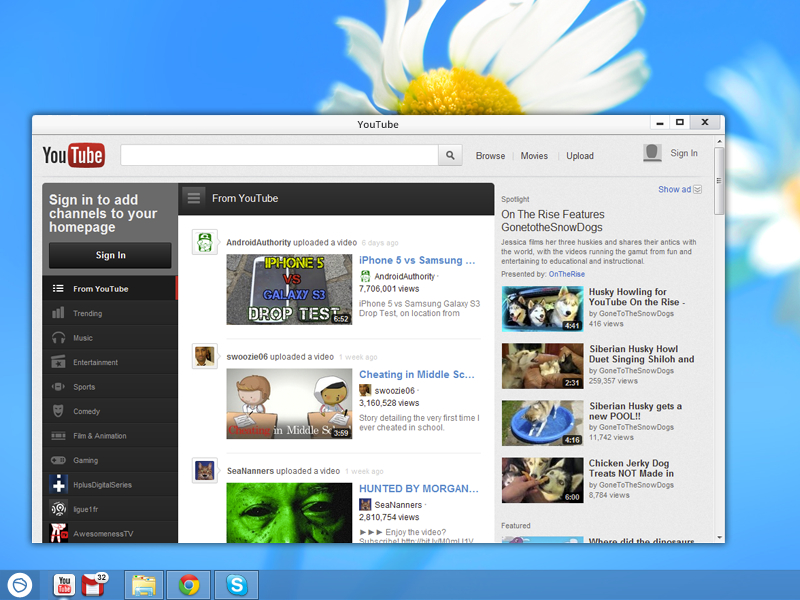The height and width of the screenshot is (600, 800).
Task: Click the From YouTube list icon in sidebar
Action: [x=58, y=289]
